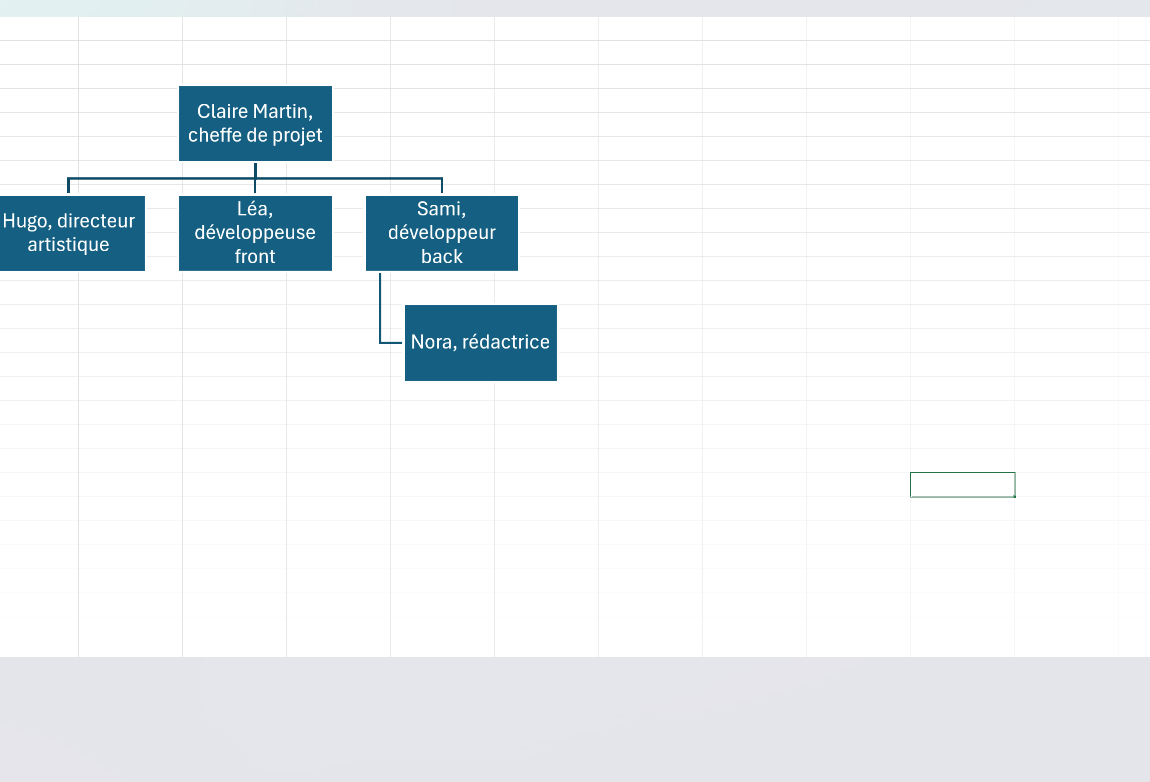This screenshot has width=1150, height=782.
Task: Select the connector stub above the Hugo box
Action: (x=68, y=186)
